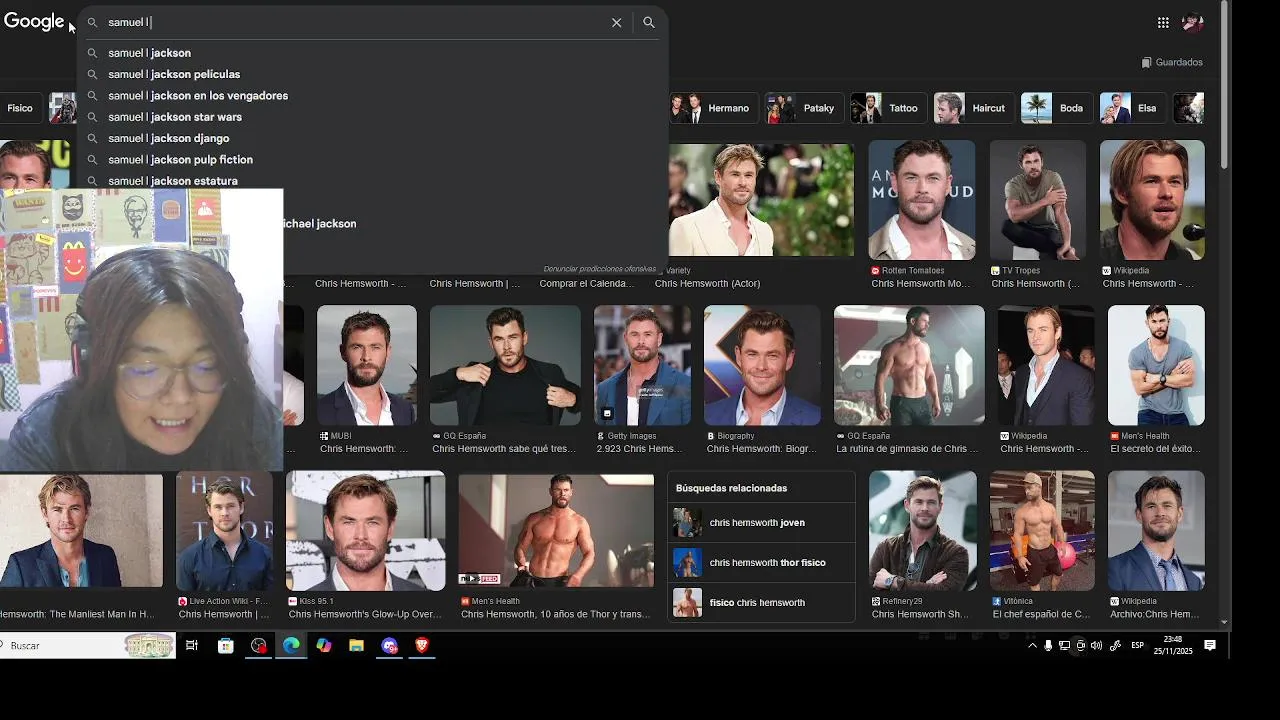Switch to Microsoft Edge in the taskbar

point(291,646)
